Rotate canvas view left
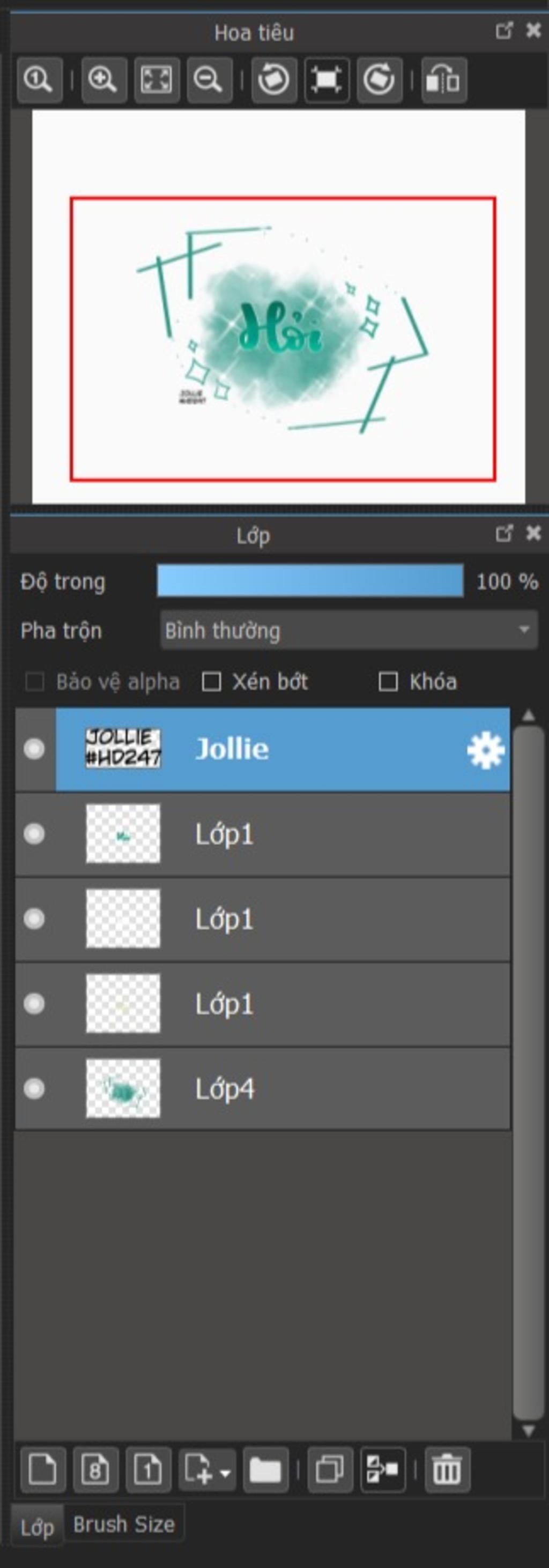Screen dimensions: 549x1568 [x=273, y=79]
